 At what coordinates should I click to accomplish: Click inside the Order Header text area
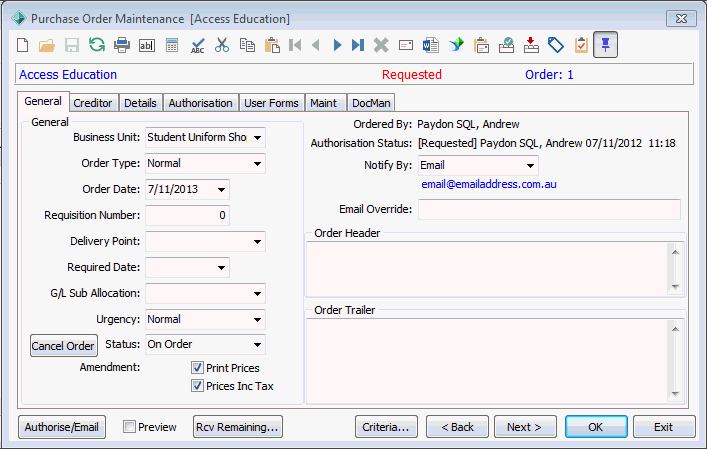pyautogui.click(x=487, y=269)
